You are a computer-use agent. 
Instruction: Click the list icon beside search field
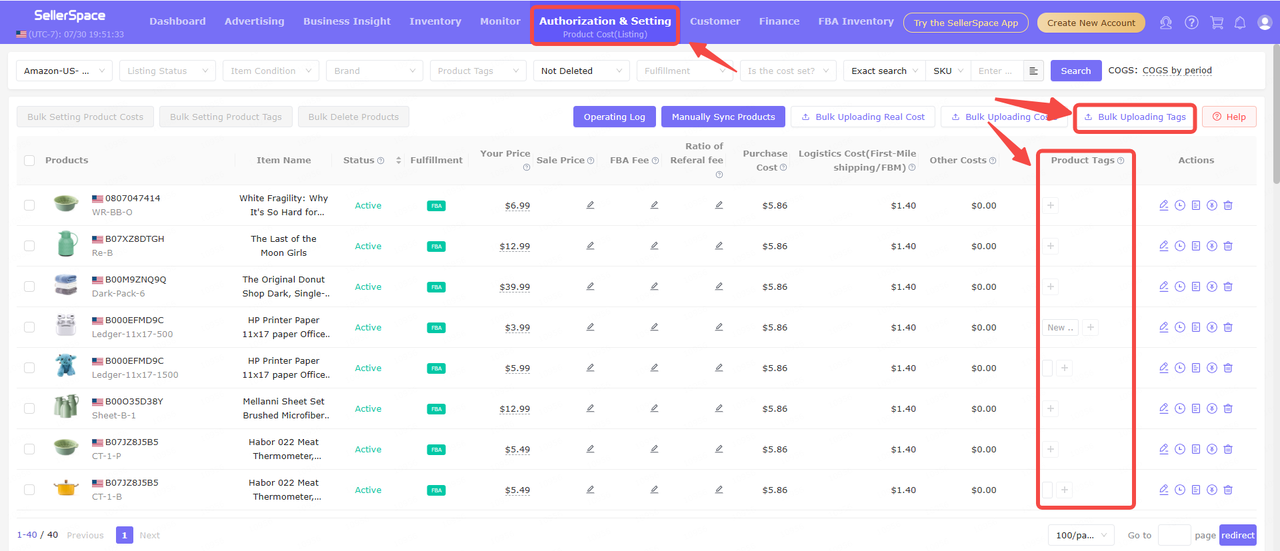pyautogui.click(x=1034, y=71)
